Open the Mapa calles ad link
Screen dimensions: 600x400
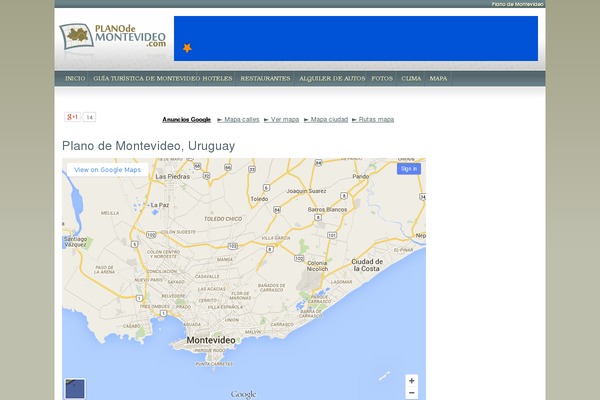[x=238, y=119]
